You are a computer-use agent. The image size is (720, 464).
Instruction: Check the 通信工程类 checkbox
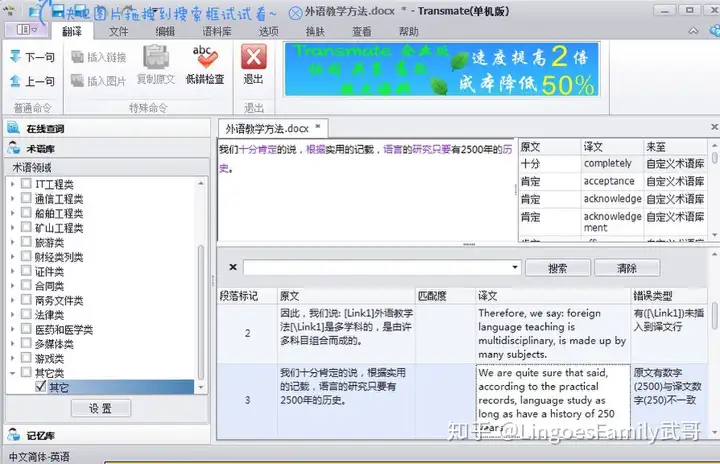tap(27, 198)
